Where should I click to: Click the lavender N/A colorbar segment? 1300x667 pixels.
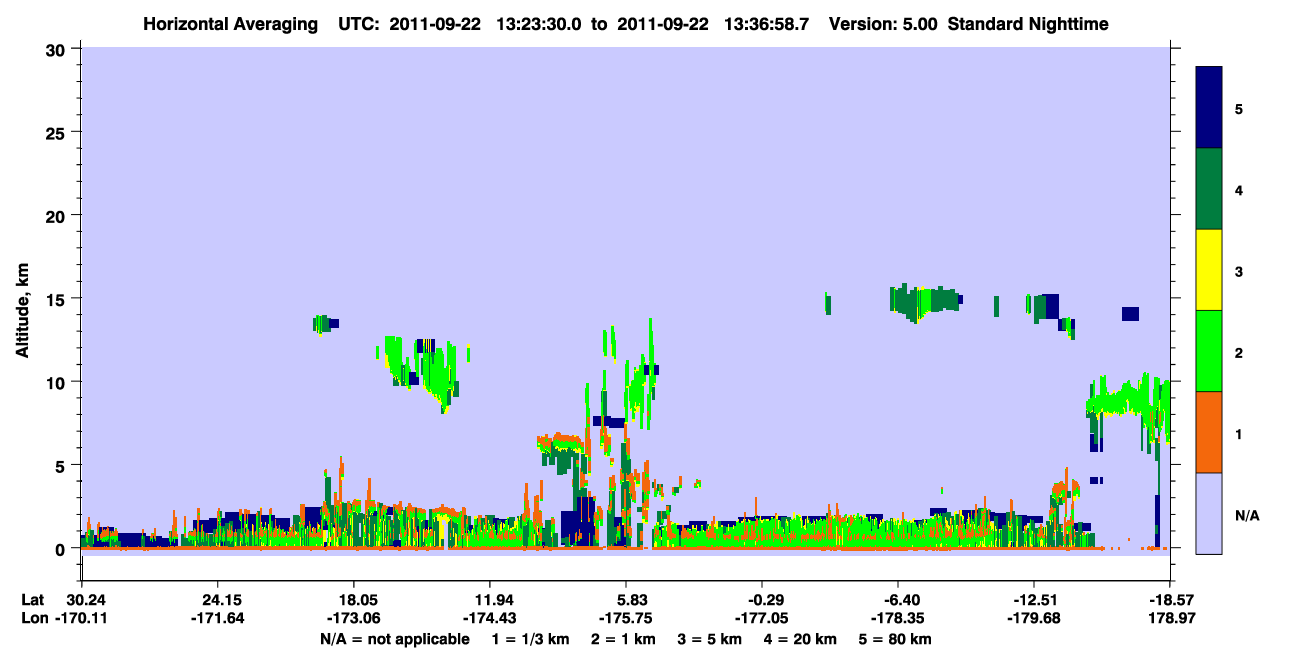[x=1209, y=513]
